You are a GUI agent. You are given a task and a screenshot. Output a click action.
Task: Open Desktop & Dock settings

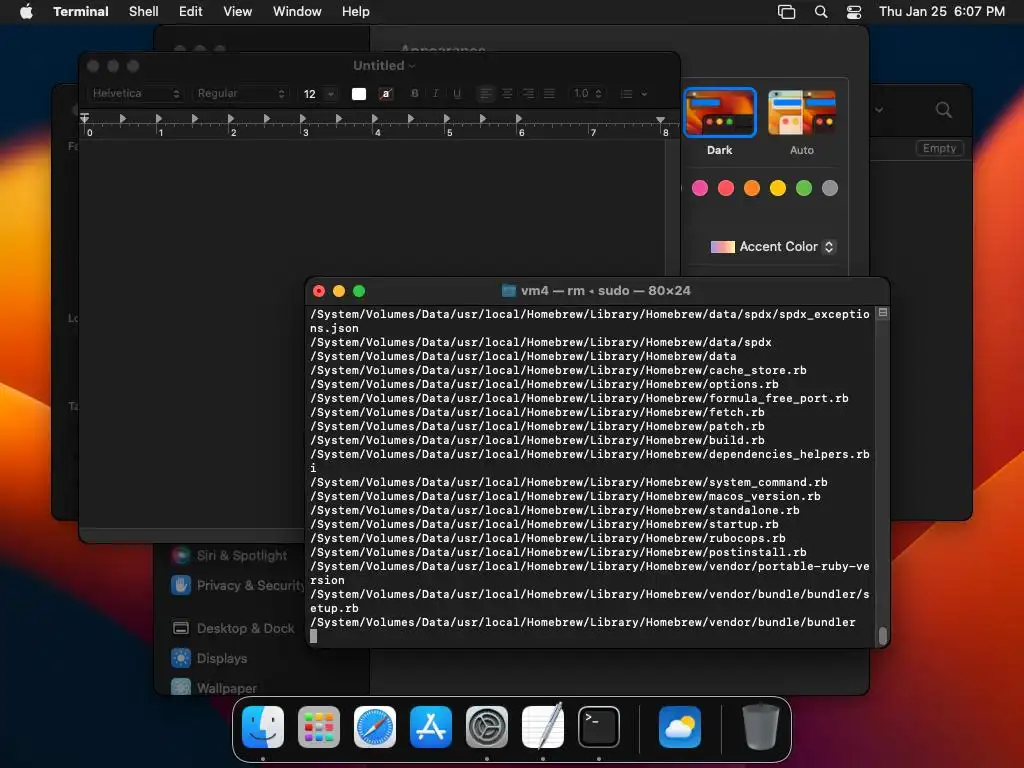tap(233, 628)
